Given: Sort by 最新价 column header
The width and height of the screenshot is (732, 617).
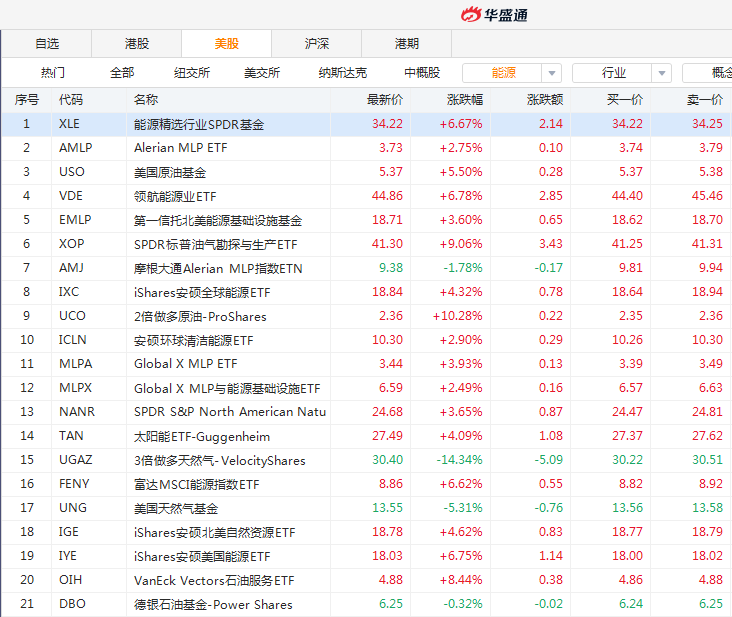Looking at the screenshot, I should [x=385, y=100].
